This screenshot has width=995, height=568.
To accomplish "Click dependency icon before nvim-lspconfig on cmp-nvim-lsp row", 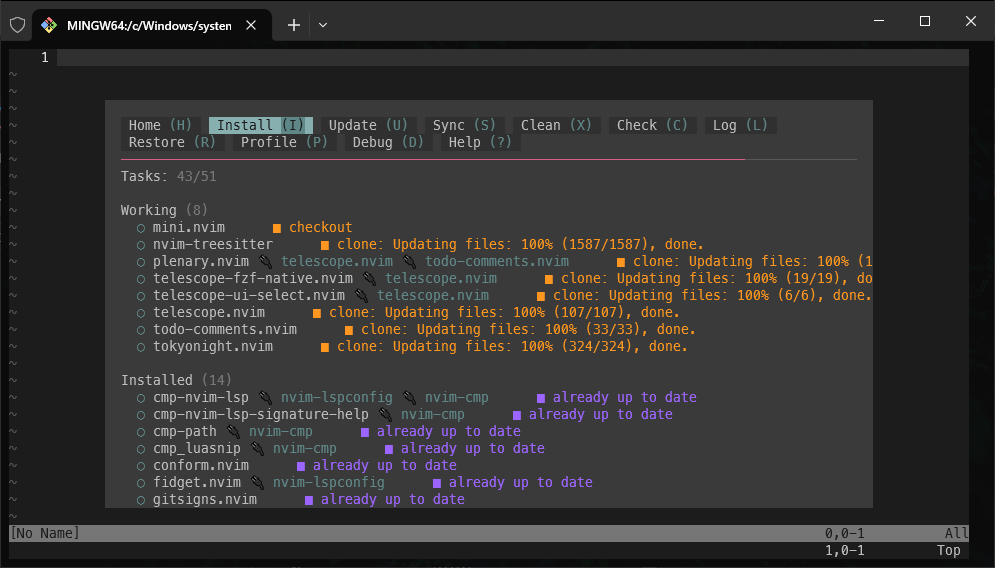I will 265,397.
